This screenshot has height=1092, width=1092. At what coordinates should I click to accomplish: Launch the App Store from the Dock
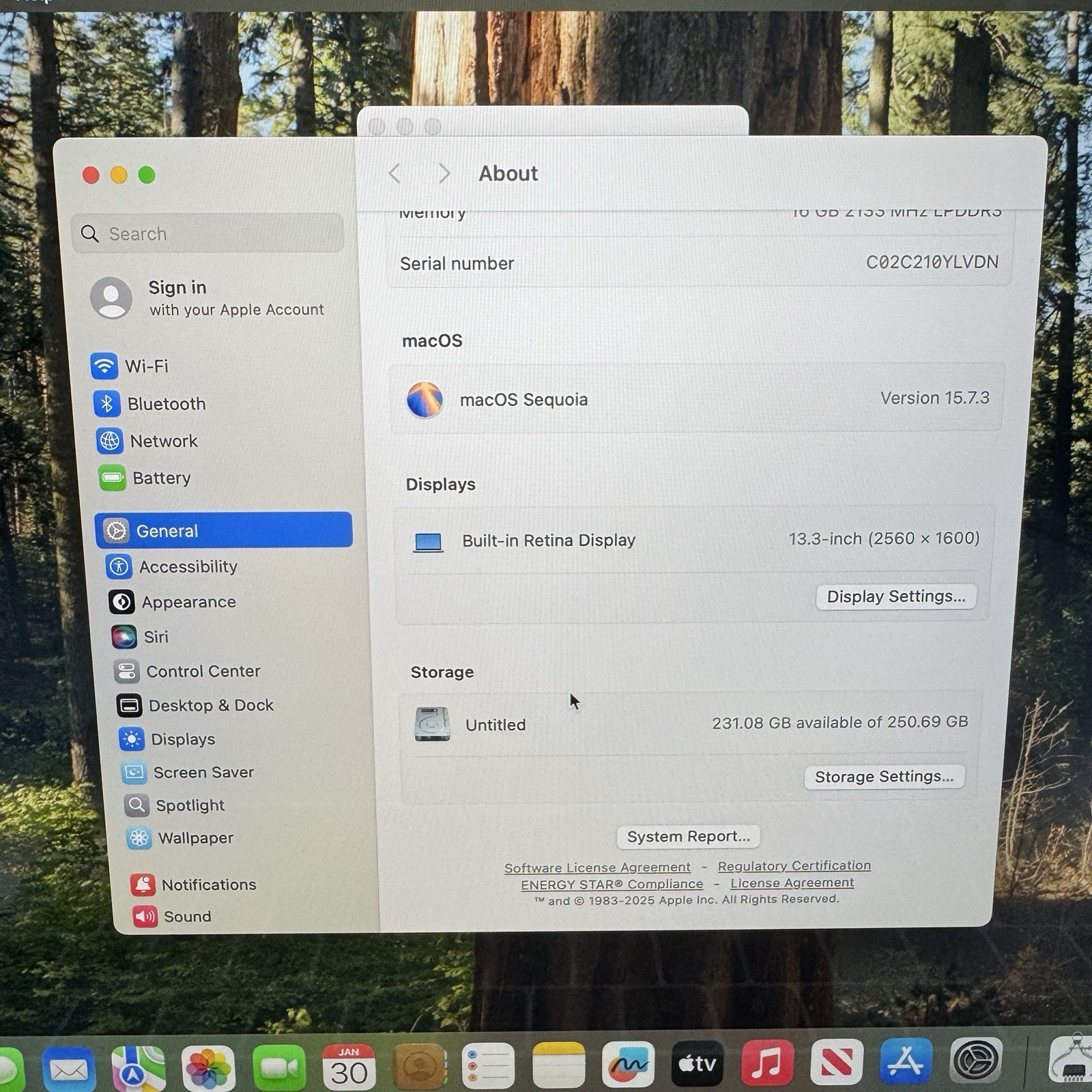point(906,1061)
